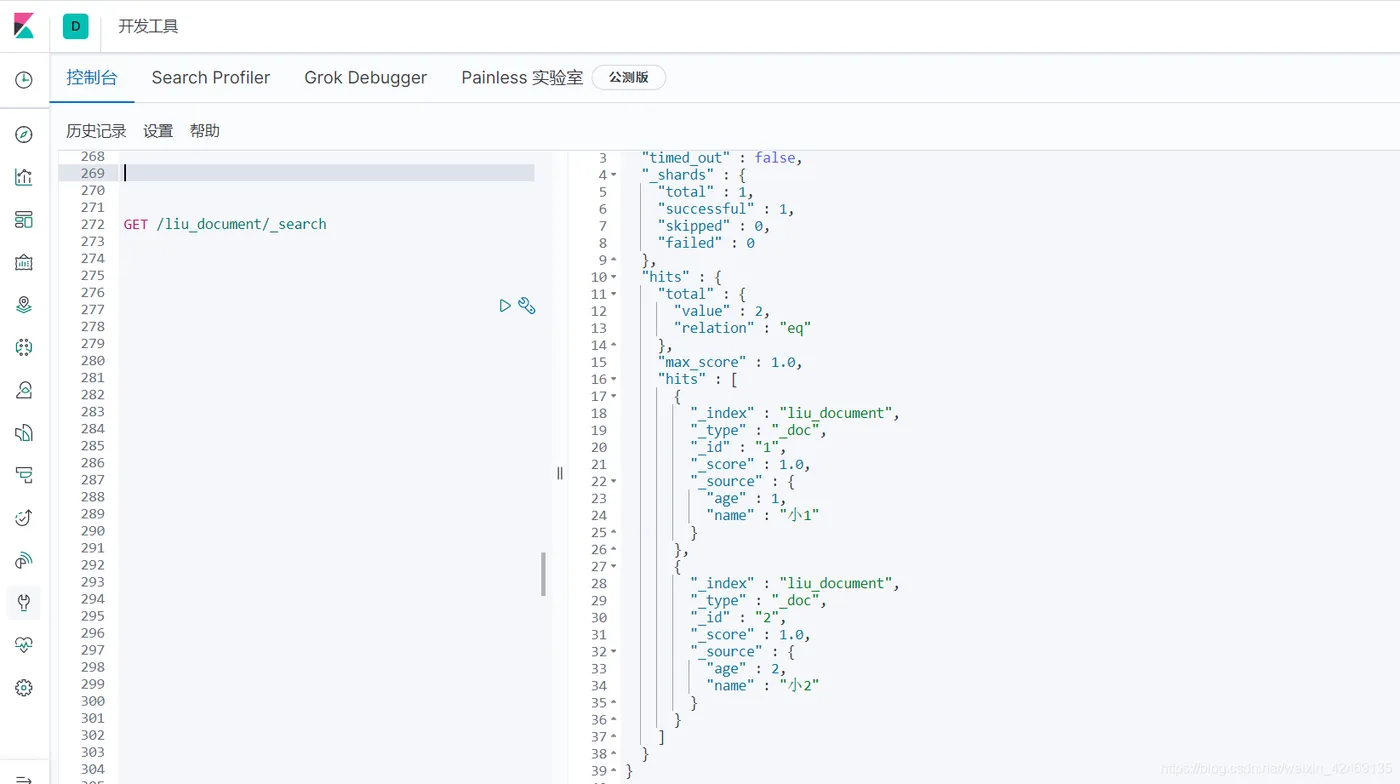1400x784 pixels.
Task: Switch to Painless 实验室 tab
Action: click(522, 77)
